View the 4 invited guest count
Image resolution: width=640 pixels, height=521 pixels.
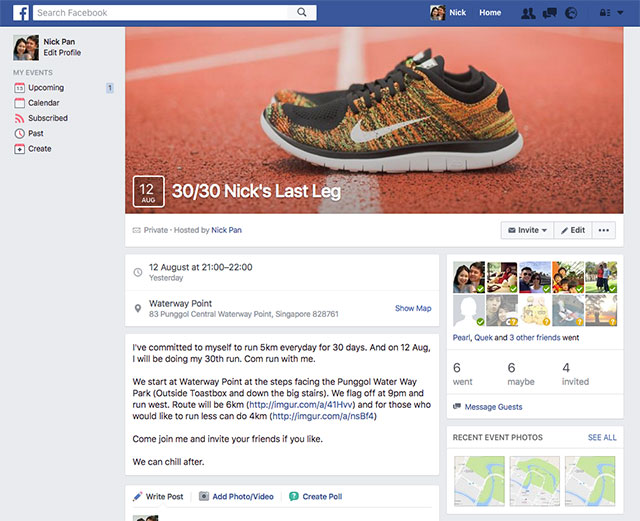[576, 374]
